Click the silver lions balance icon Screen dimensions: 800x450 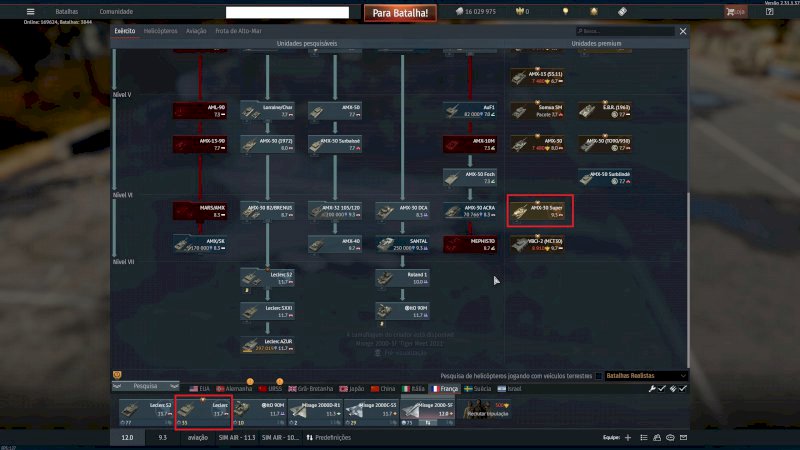click(459, 11)
